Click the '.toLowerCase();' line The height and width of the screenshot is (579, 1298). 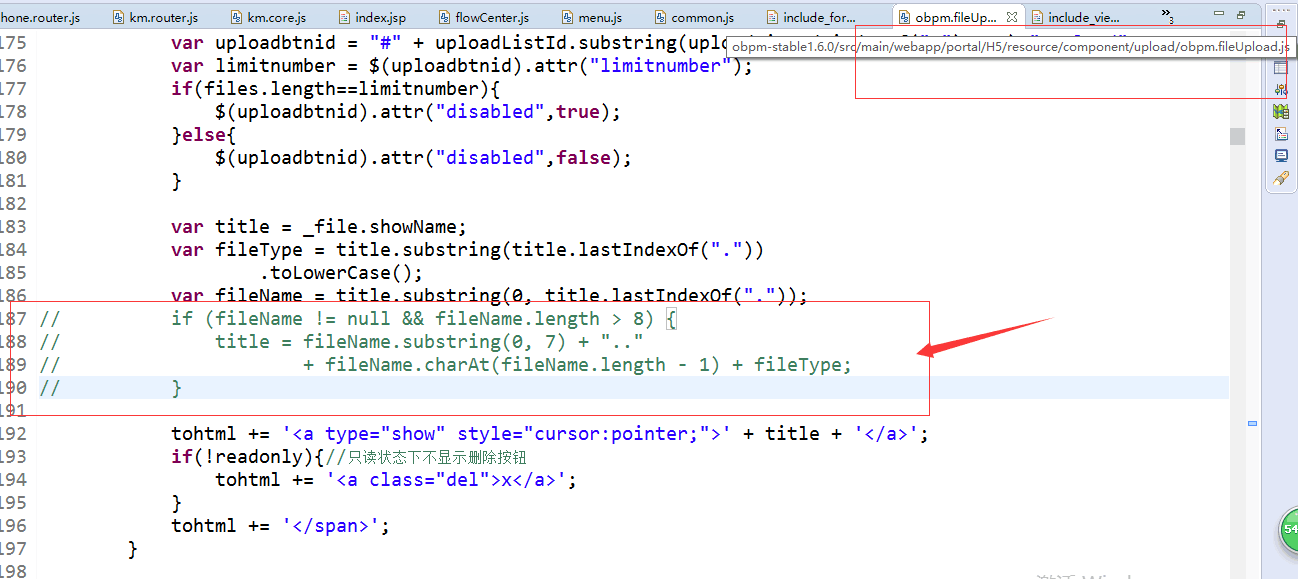click(x=341, y=273)
